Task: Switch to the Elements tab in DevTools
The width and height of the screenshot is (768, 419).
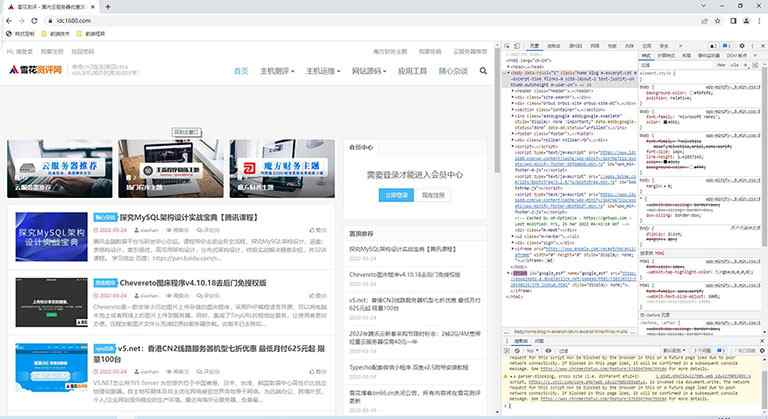Action: (x=535, y=46)
